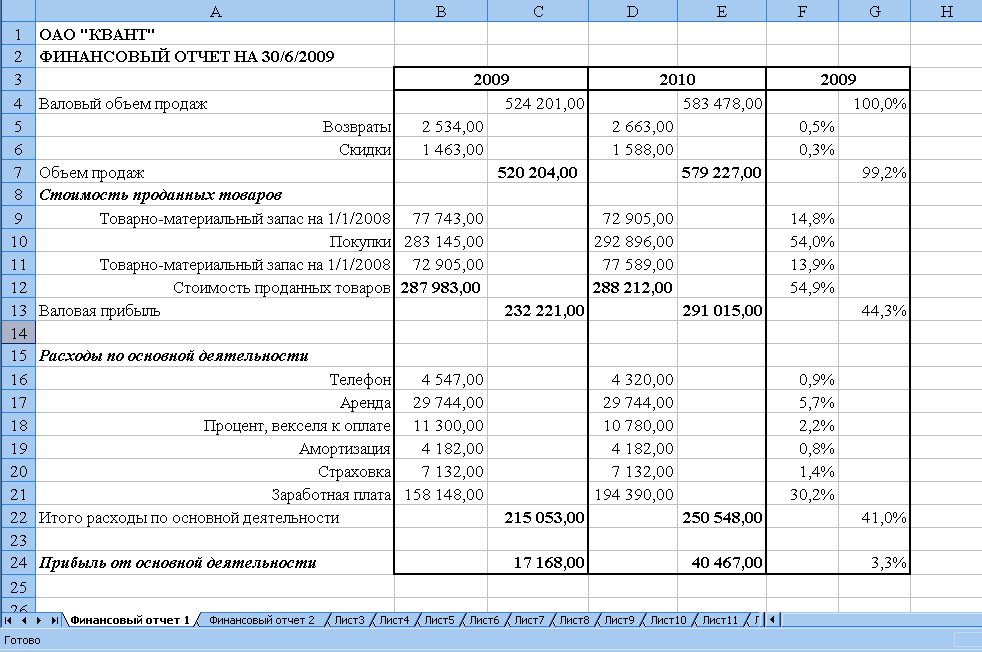The width and height of the screenshot is (982, 652).
Task: Select value 1 588,00
Action: [633, 150]
